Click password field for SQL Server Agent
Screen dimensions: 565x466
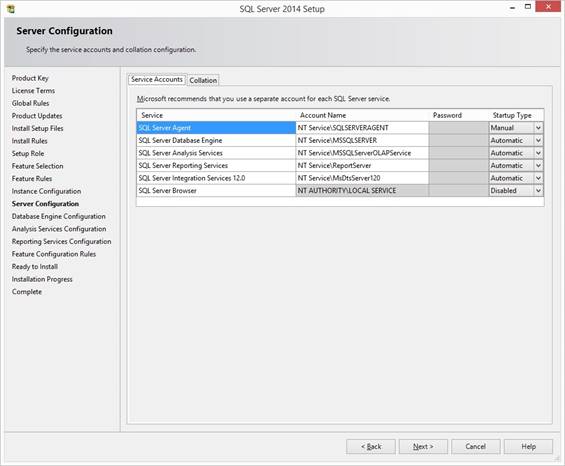(459, 128)
